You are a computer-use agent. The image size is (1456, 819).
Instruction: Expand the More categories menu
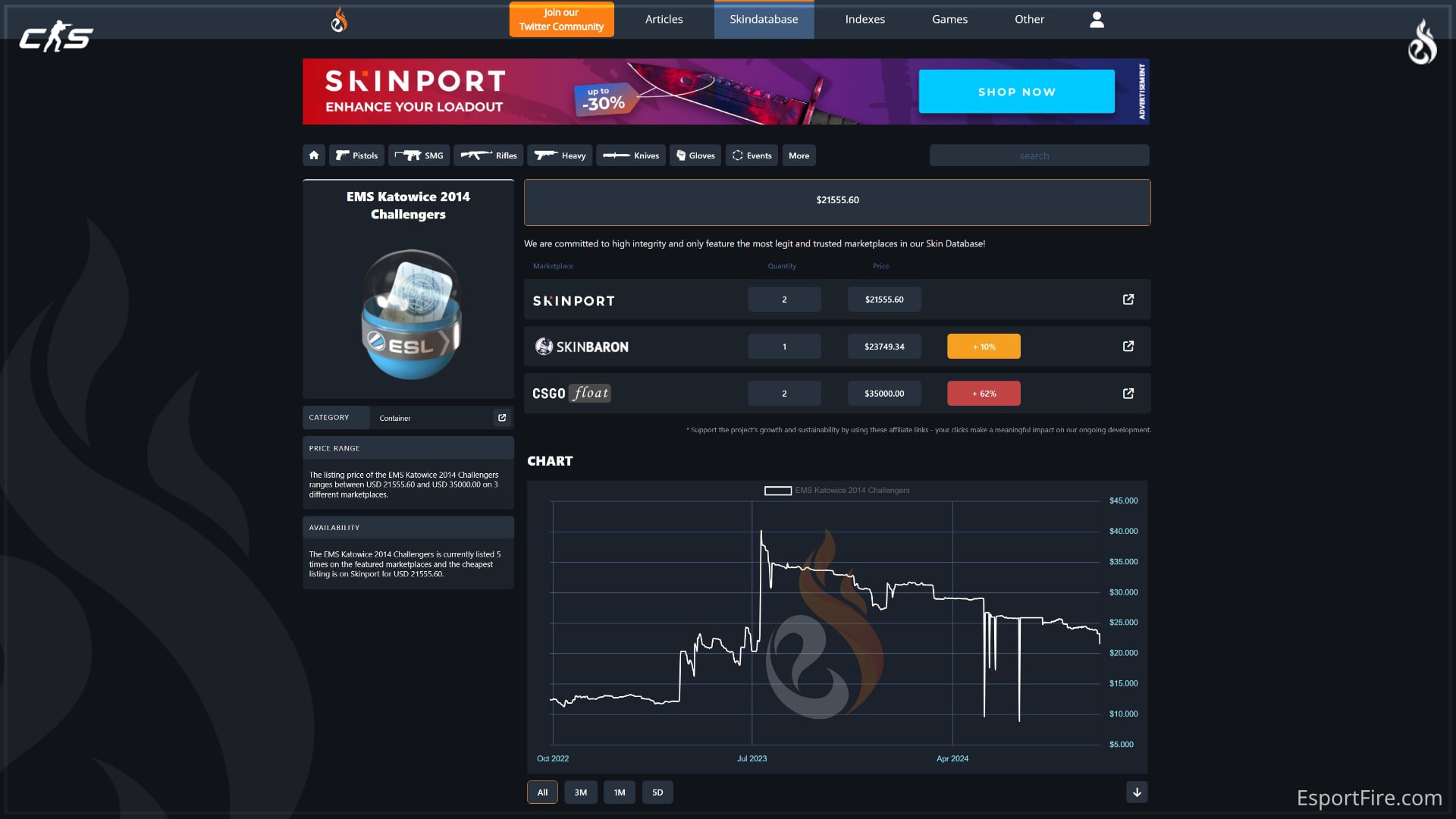coord(799,155)
